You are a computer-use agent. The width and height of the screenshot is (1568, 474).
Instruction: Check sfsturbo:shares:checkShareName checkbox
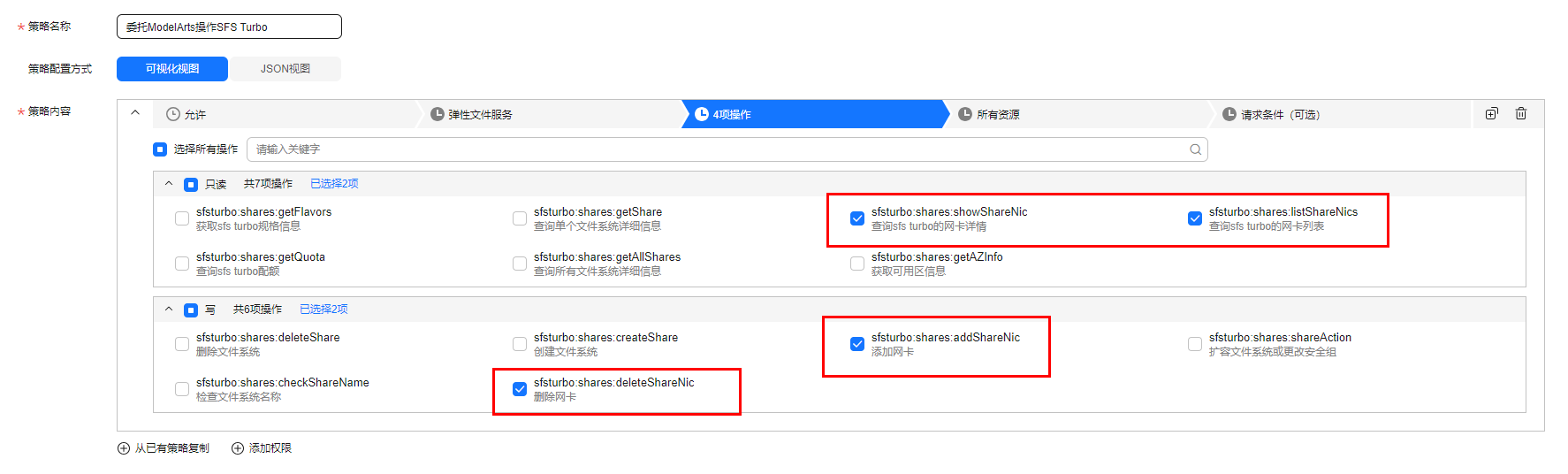pyautogui.click(x=182, y=389)
